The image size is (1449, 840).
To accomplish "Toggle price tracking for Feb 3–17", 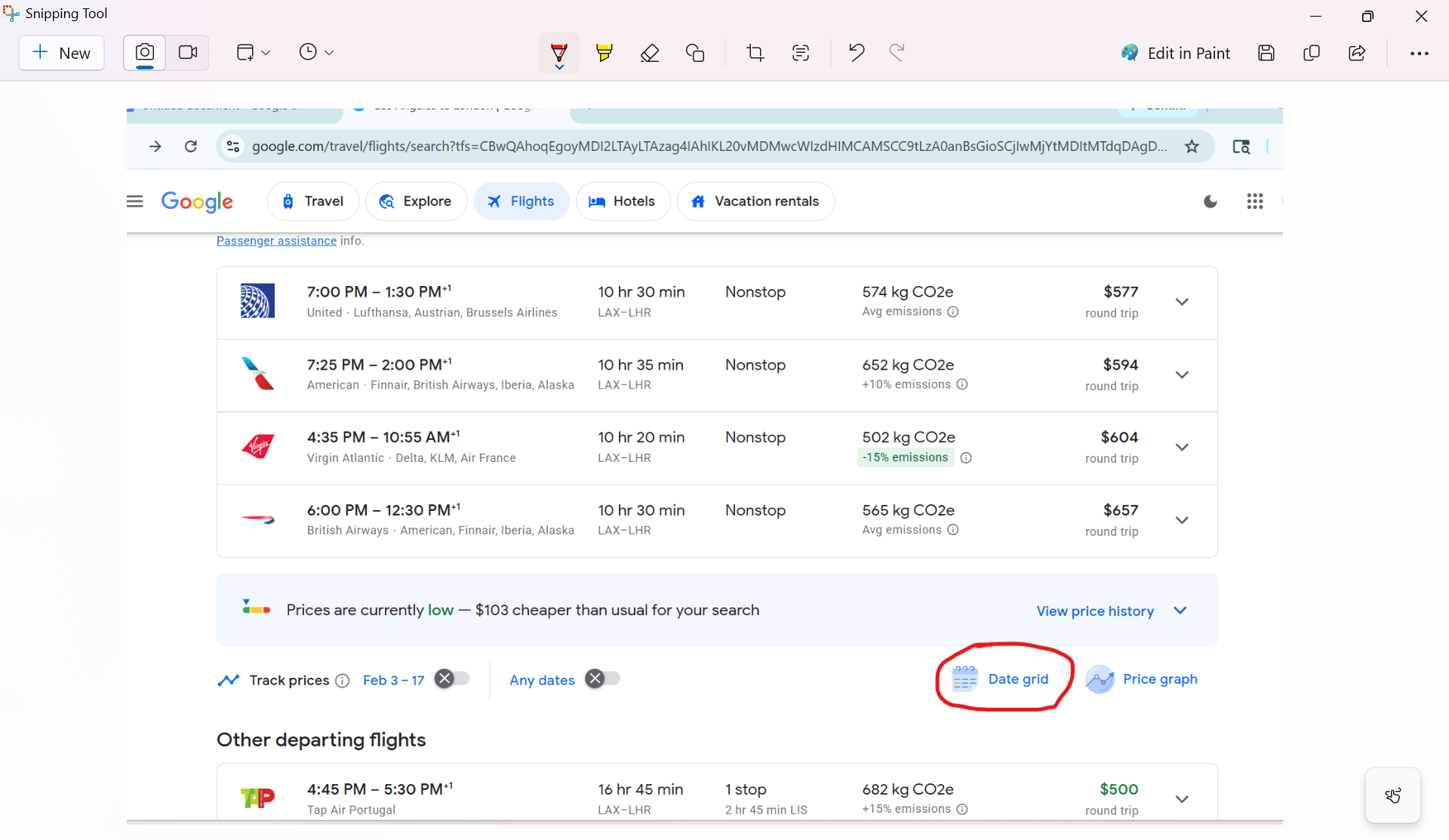I will pos(452,679).
